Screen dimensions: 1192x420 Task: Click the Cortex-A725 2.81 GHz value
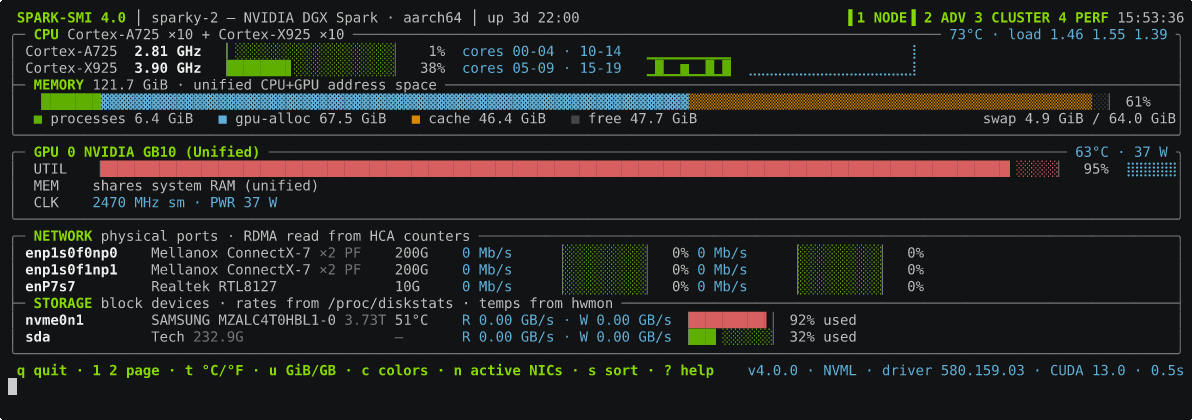coord(168,52)
